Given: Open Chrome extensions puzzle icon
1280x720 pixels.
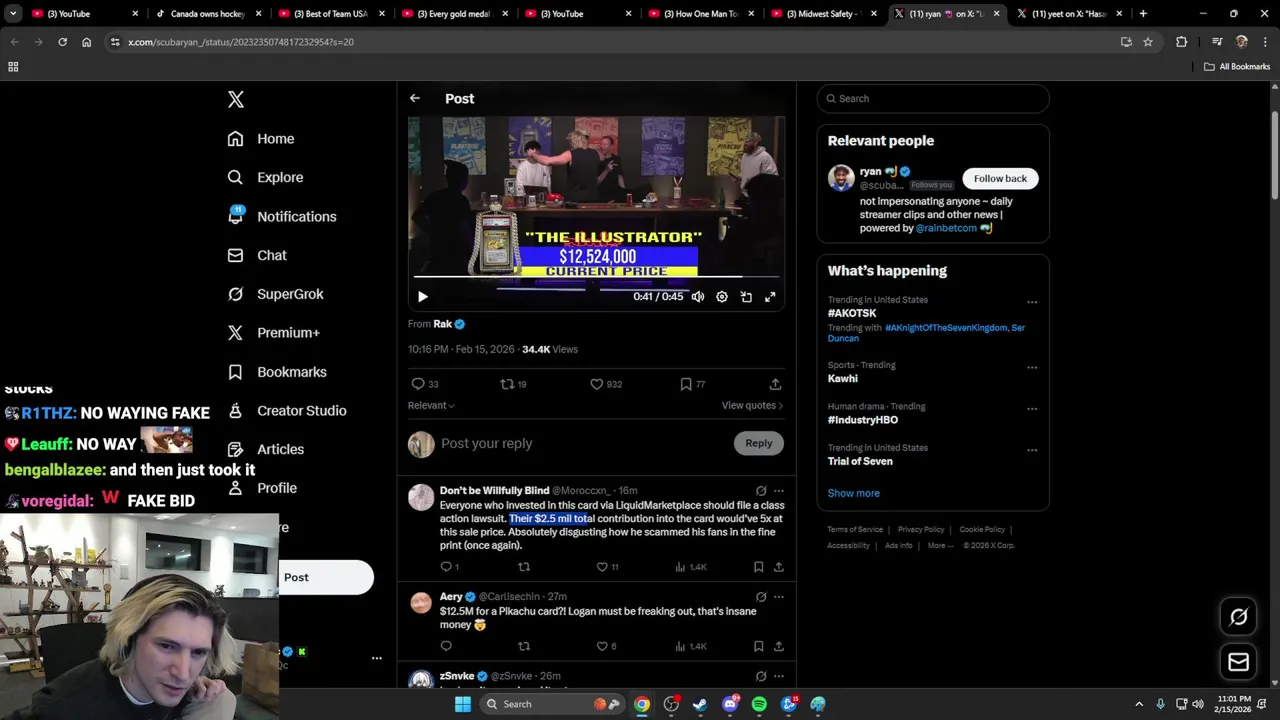Looking at the screenshot, I should [x=1181, y=42].
